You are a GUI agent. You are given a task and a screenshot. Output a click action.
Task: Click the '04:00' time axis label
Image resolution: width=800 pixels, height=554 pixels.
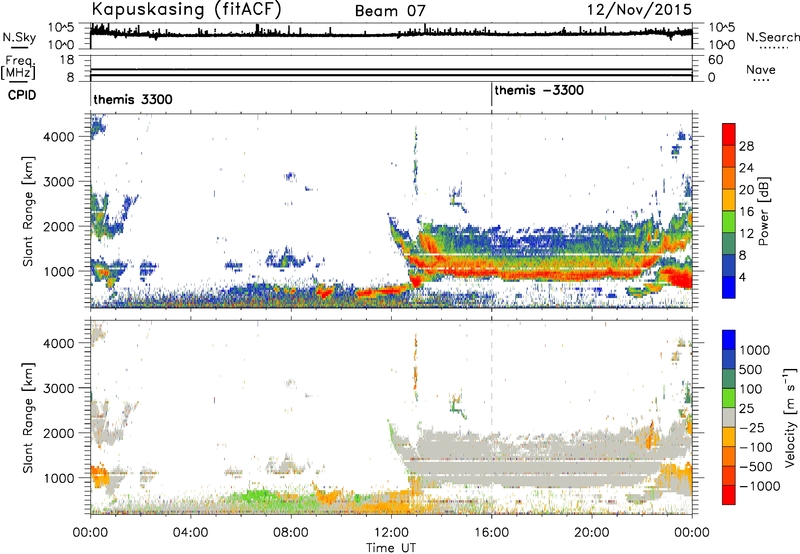click(x=190, y=533)
